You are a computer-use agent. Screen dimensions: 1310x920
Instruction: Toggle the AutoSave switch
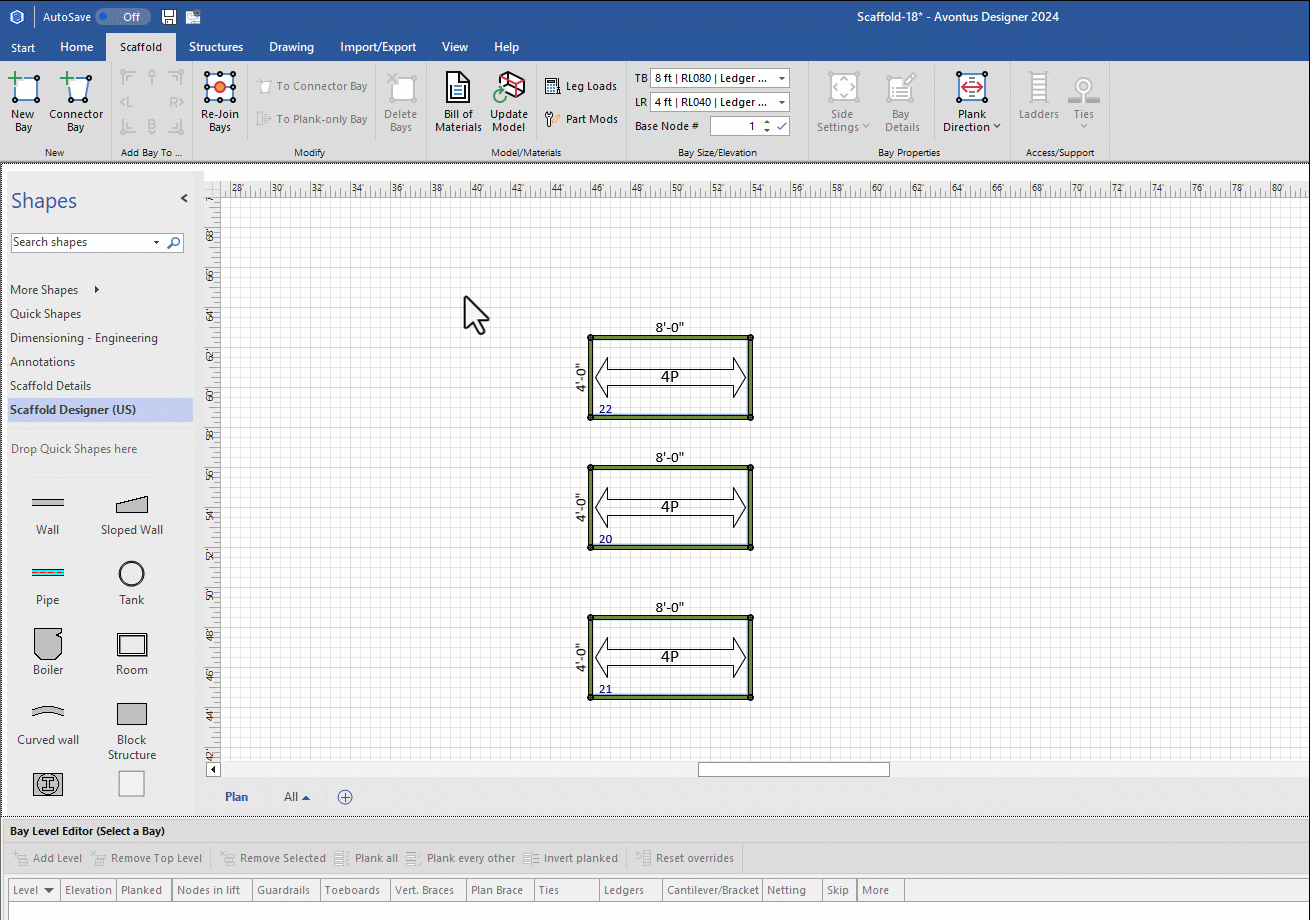pyautogui.click(x=122, y=17)
